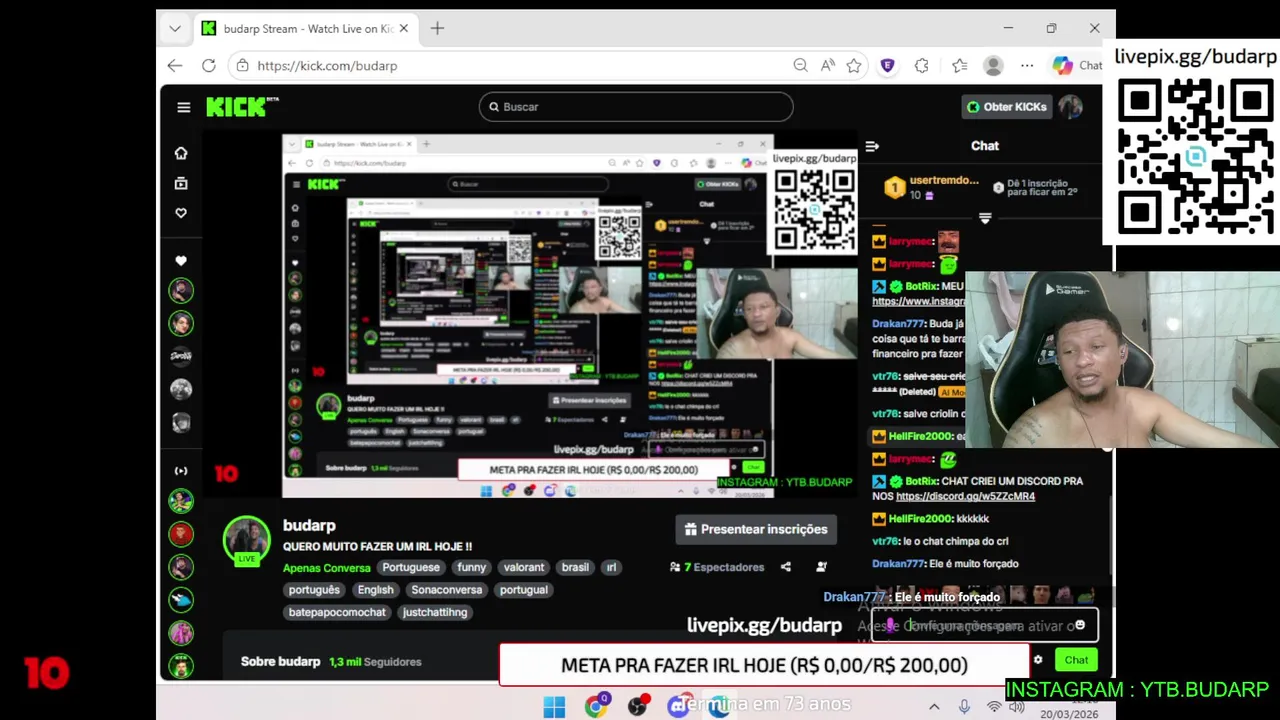Click the taskbar microphone icon
The image size is (1280, 720).
point(964,706)
